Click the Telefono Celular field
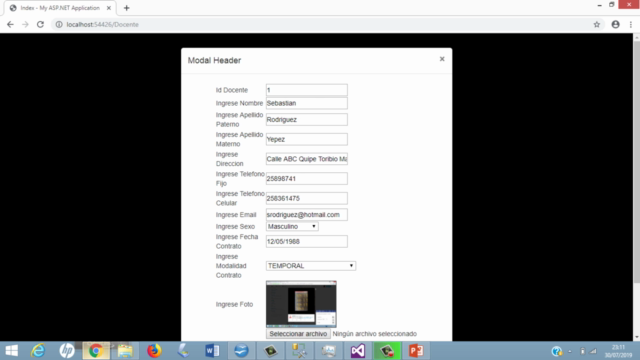Screen dimensions: 640x360 (307, 198)
